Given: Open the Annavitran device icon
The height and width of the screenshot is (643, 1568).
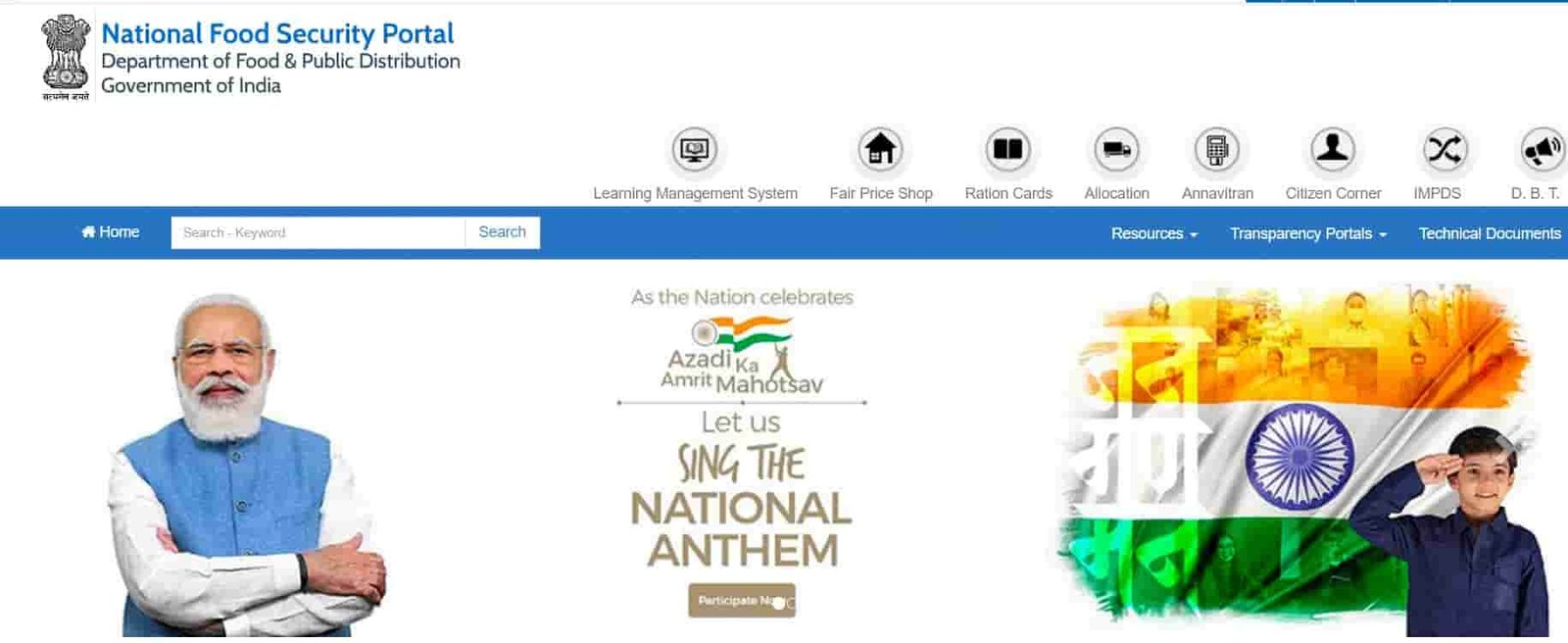Looking at the screenshot, I should click(1217, 150).
